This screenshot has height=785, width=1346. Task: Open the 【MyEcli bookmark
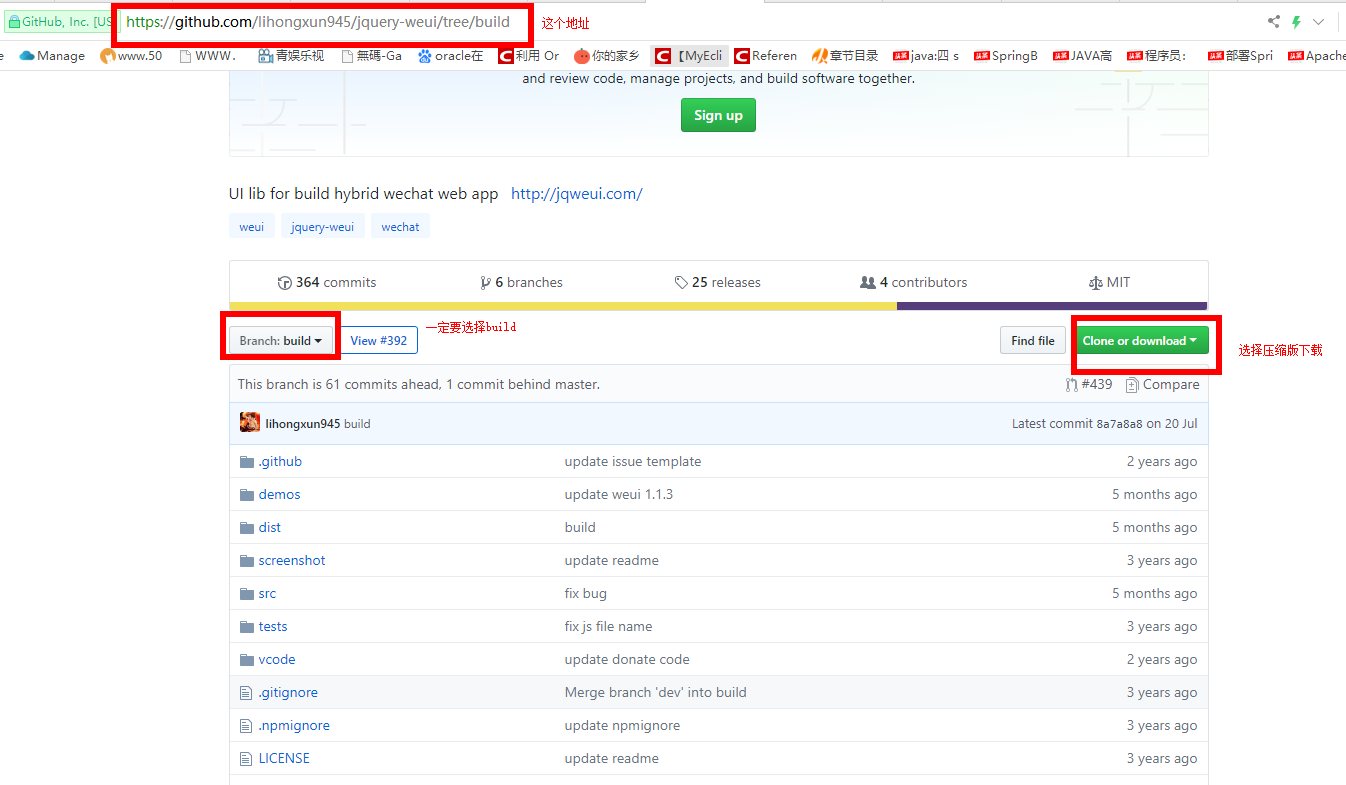pos(689,56)
